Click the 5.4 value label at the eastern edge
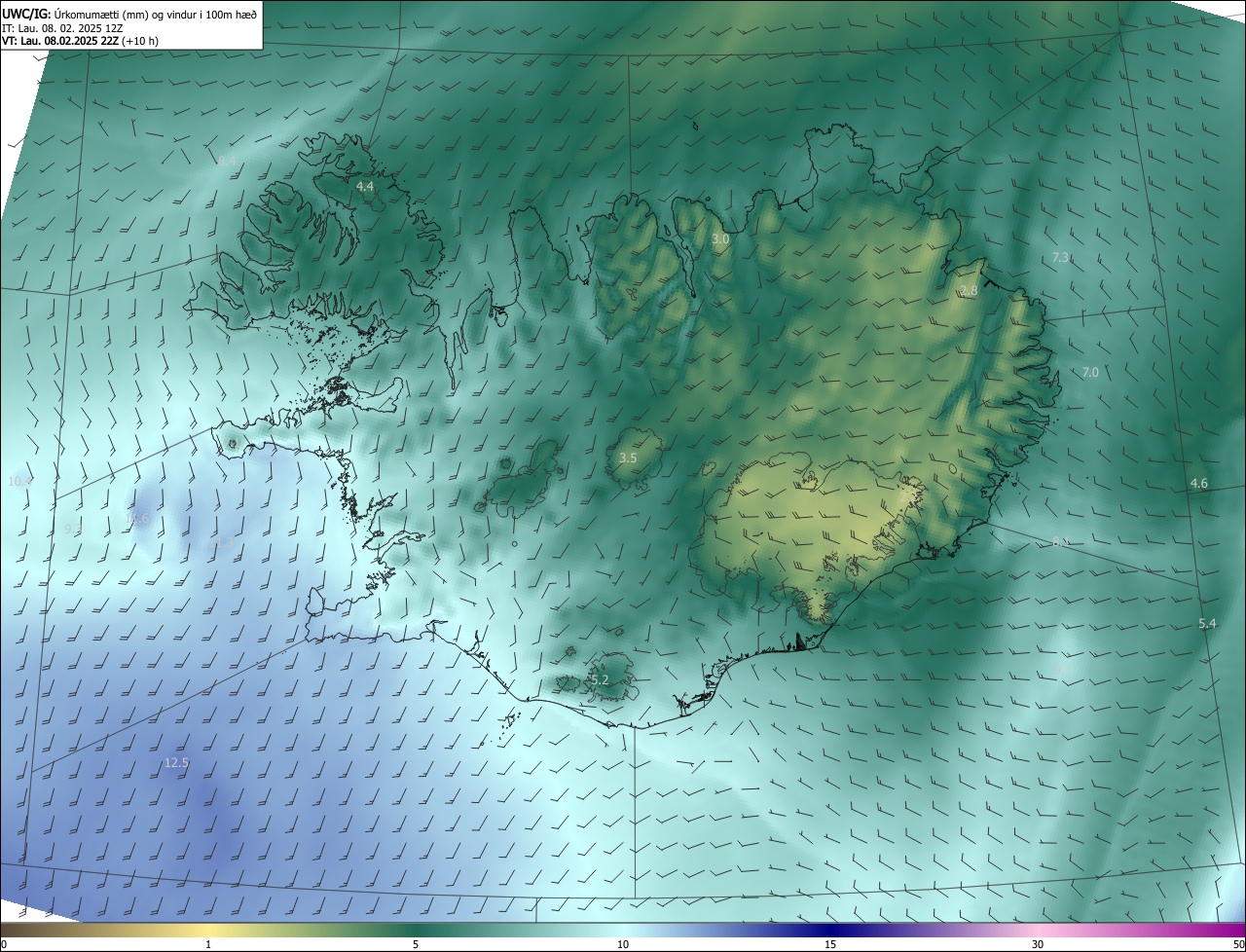Viewport: 1246px width, 952px height. click(x=1208, y=623)
